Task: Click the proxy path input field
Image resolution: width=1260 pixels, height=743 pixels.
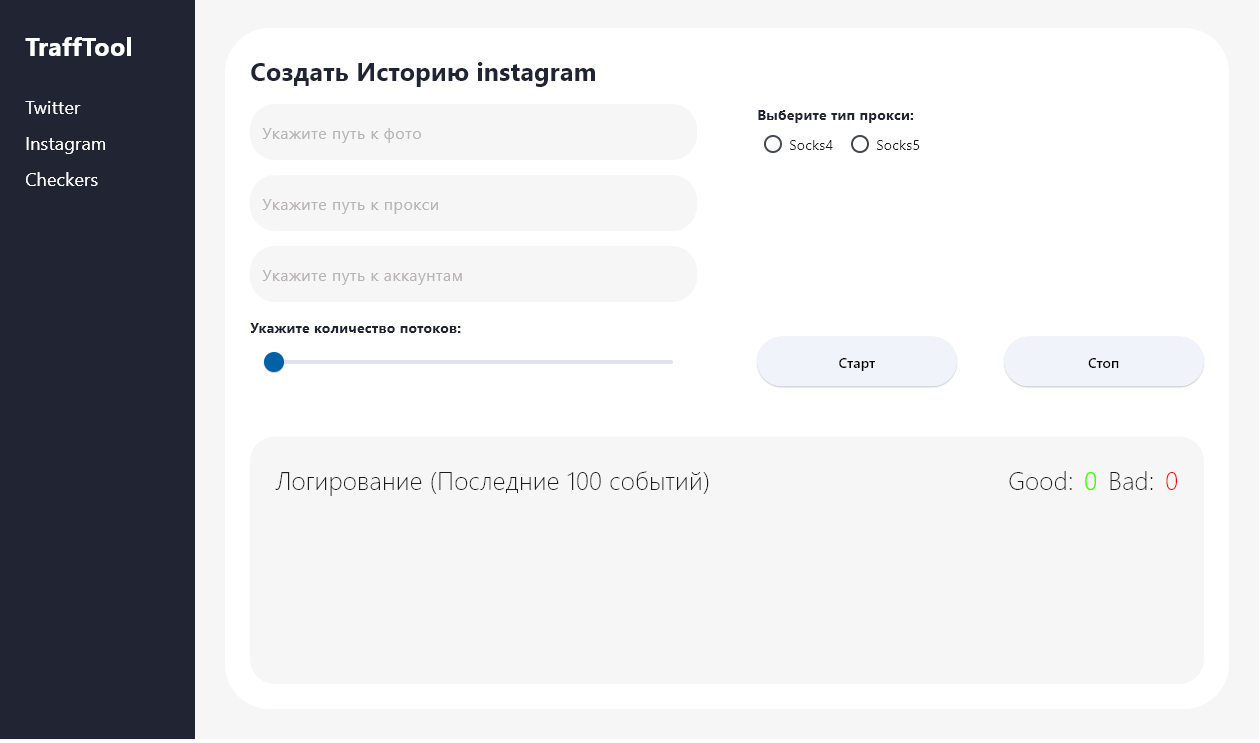Action: tap(472, 204)
